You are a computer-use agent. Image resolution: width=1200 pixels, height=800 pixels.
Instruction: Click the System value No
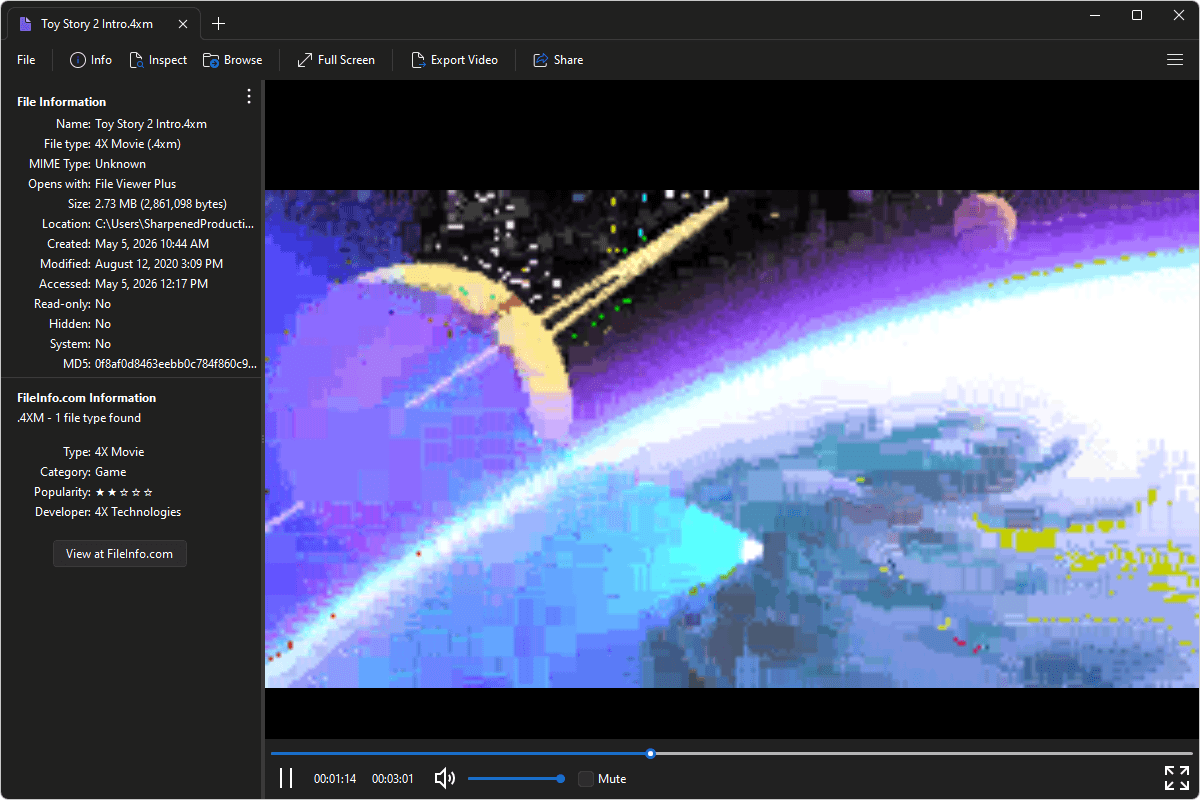(103, 344)
